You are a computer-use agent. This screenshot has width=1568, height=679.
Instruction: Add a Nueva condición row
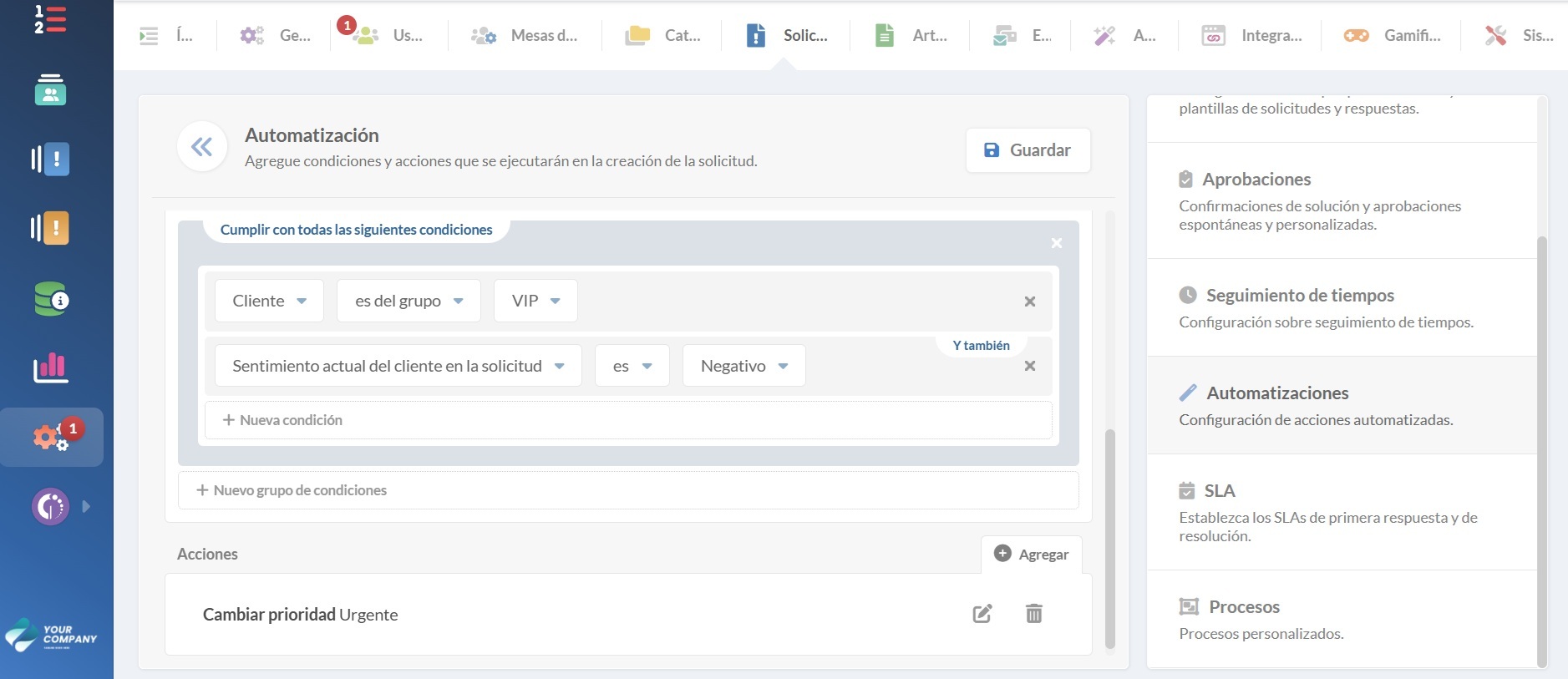(x=283, y=420)
